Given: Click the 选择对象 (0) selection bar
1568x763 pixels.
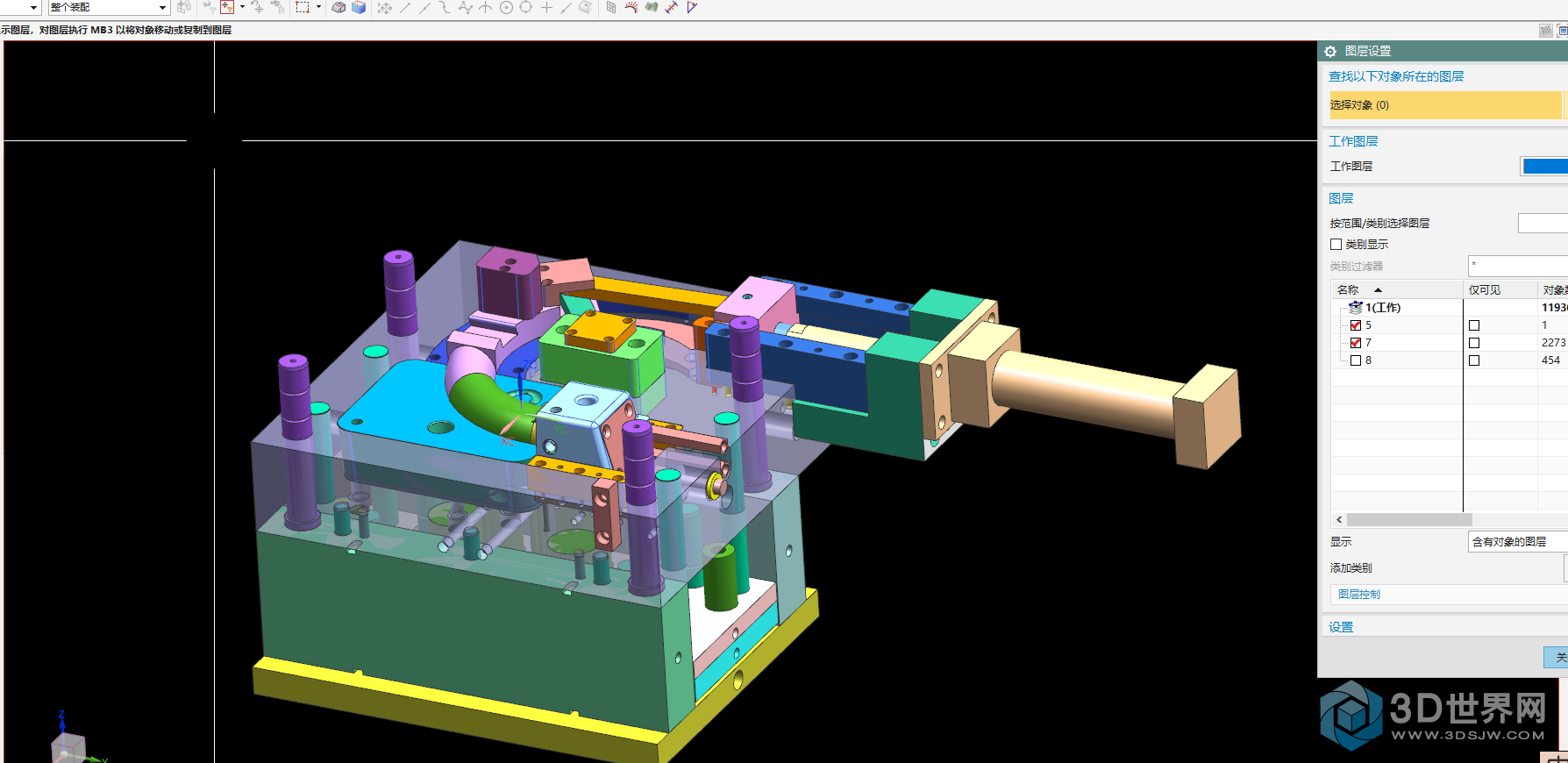Looking at the screenshot, I should (x=1445, y=105).
